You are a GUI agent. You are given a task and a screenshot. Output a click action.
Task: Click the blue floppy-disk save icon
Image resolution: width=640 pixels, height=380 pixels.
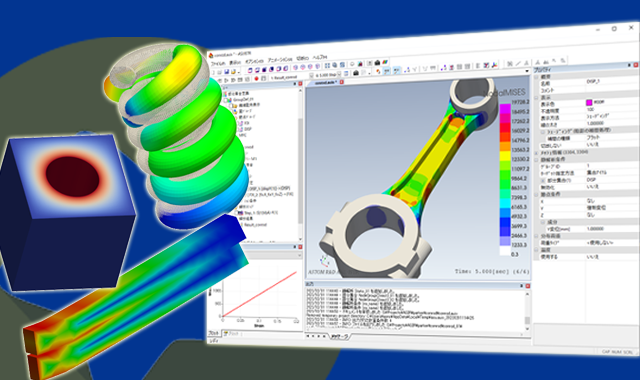(227, 72)
